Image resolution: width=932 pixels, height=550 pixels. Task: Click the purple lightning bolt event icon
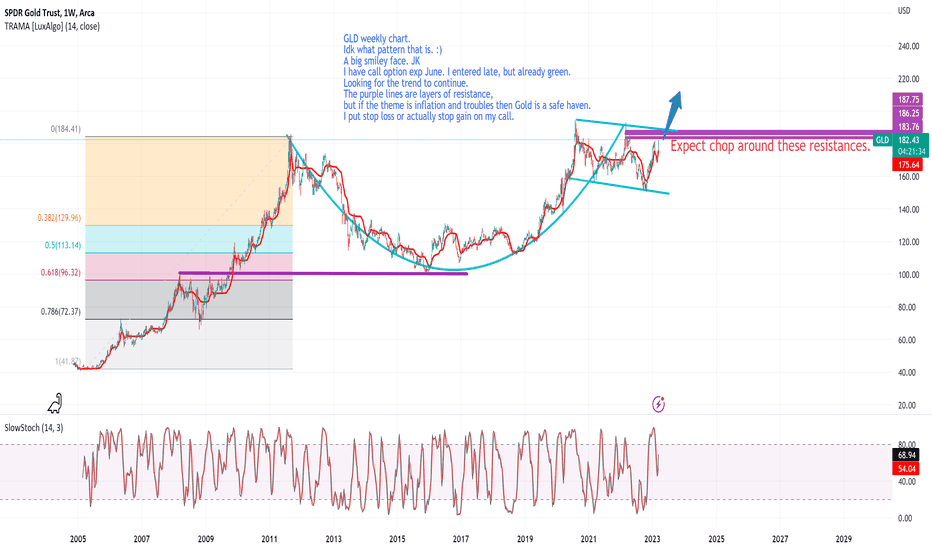[659, 404]
